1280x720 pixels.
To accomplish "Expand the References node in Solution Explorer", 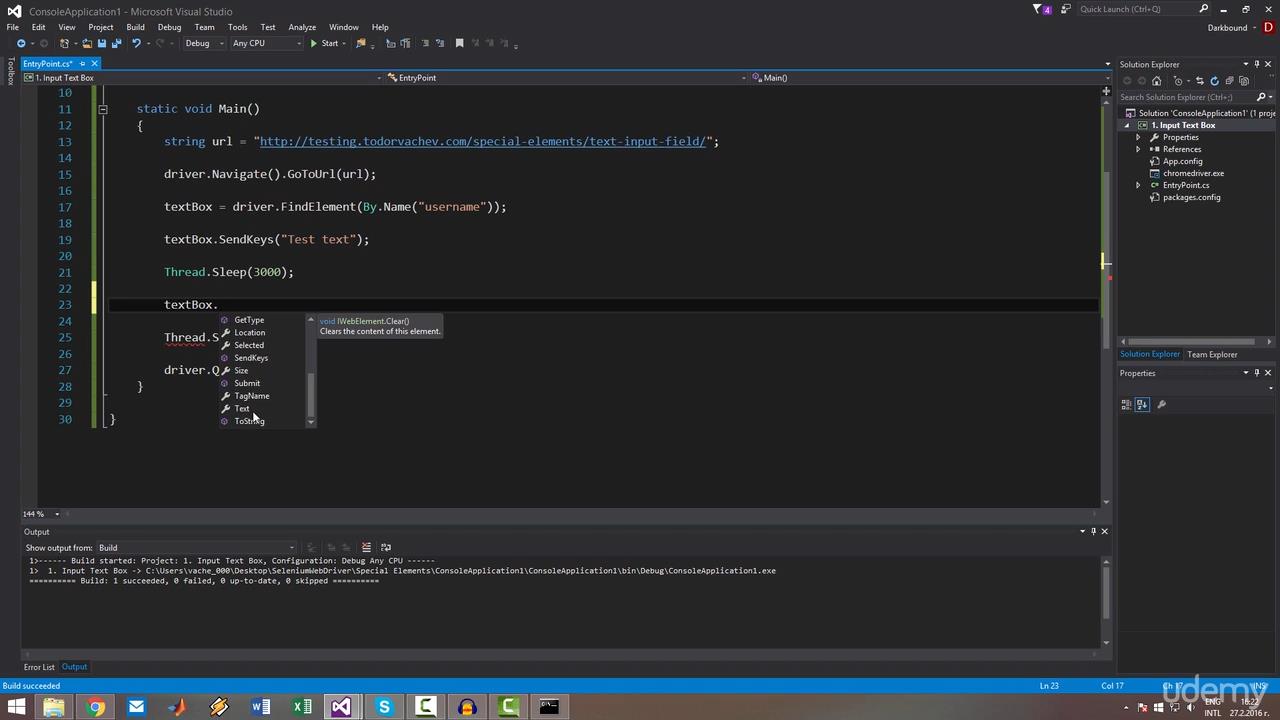I will click(1138, 149).
